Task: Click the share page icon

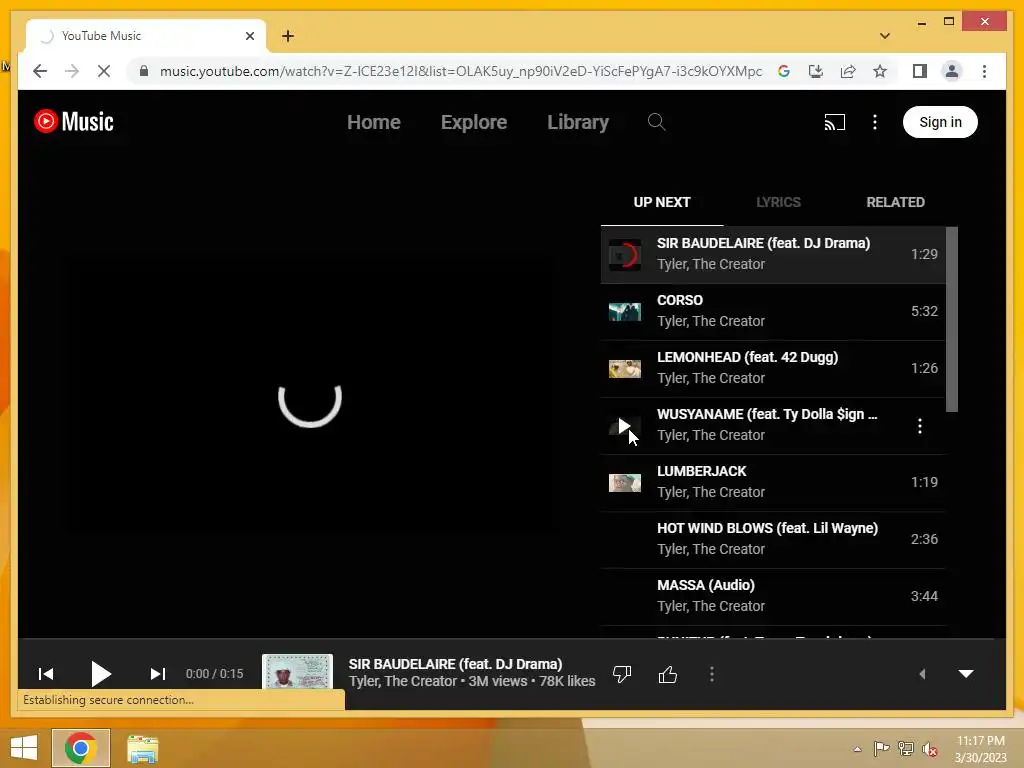Action: [x=848, y=71]
